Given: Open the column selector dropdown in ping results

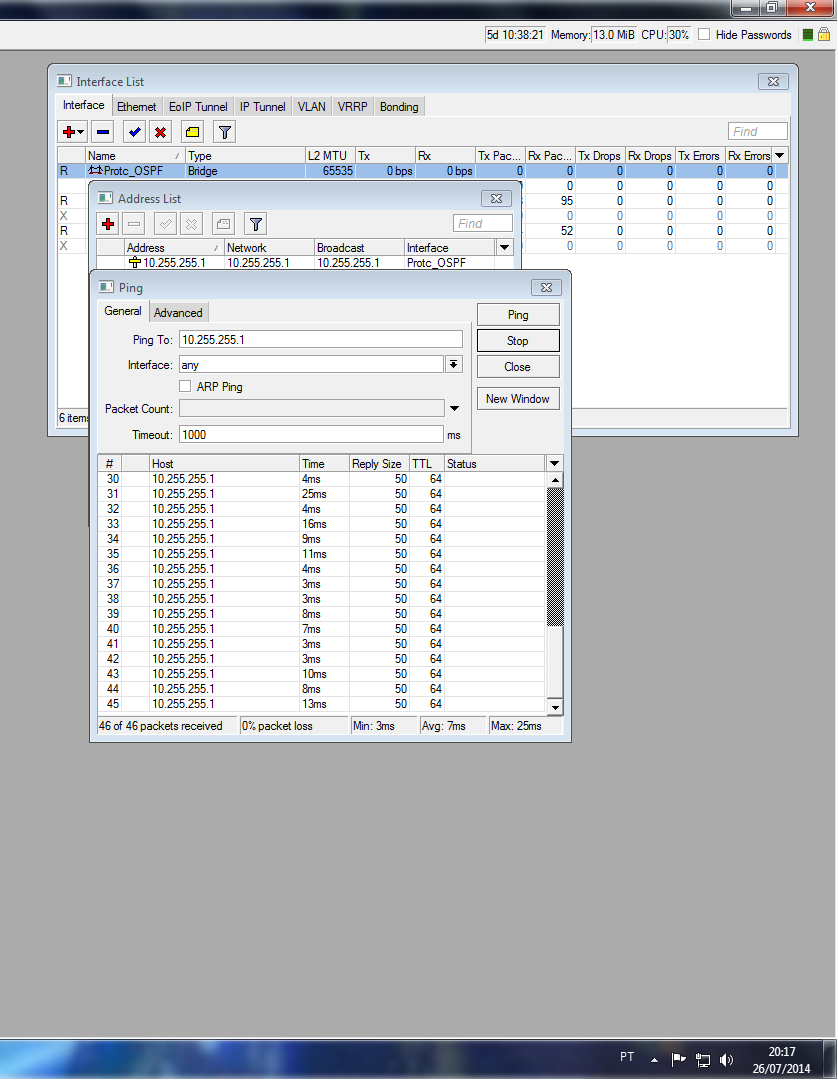Looking at the screenshot, I should (555, 463).
